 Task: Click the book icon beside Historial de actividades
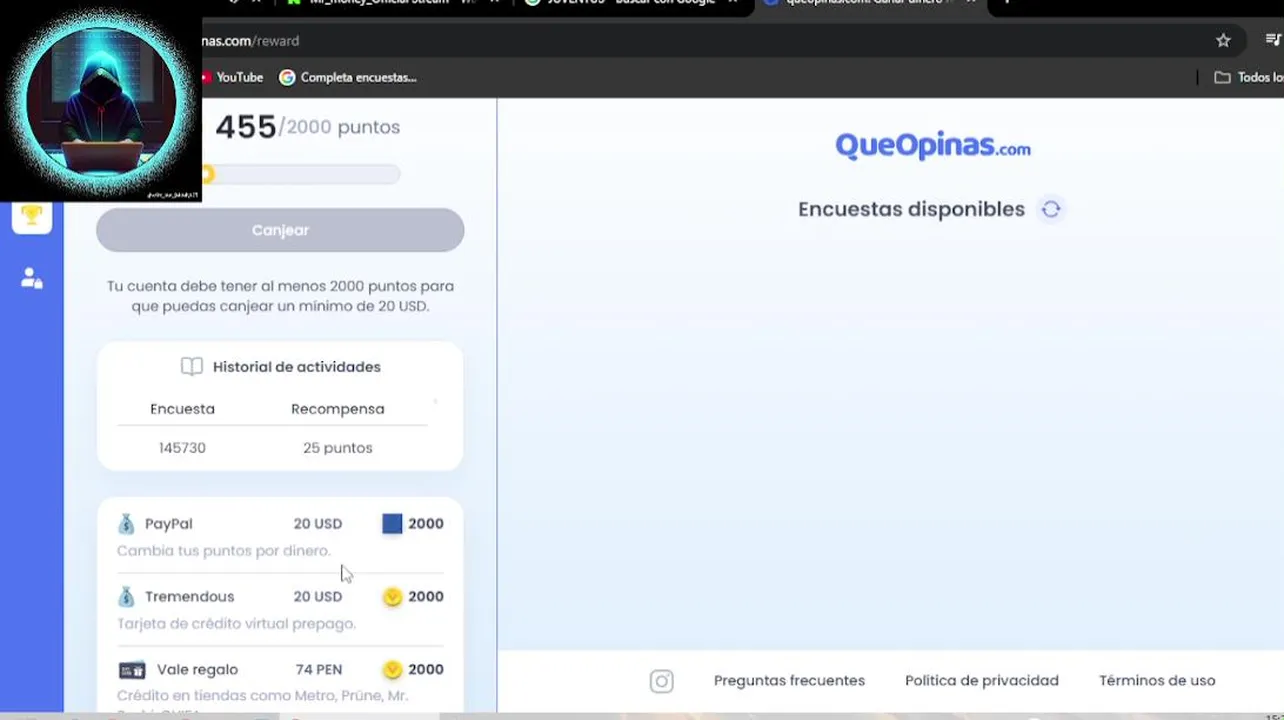191,367
